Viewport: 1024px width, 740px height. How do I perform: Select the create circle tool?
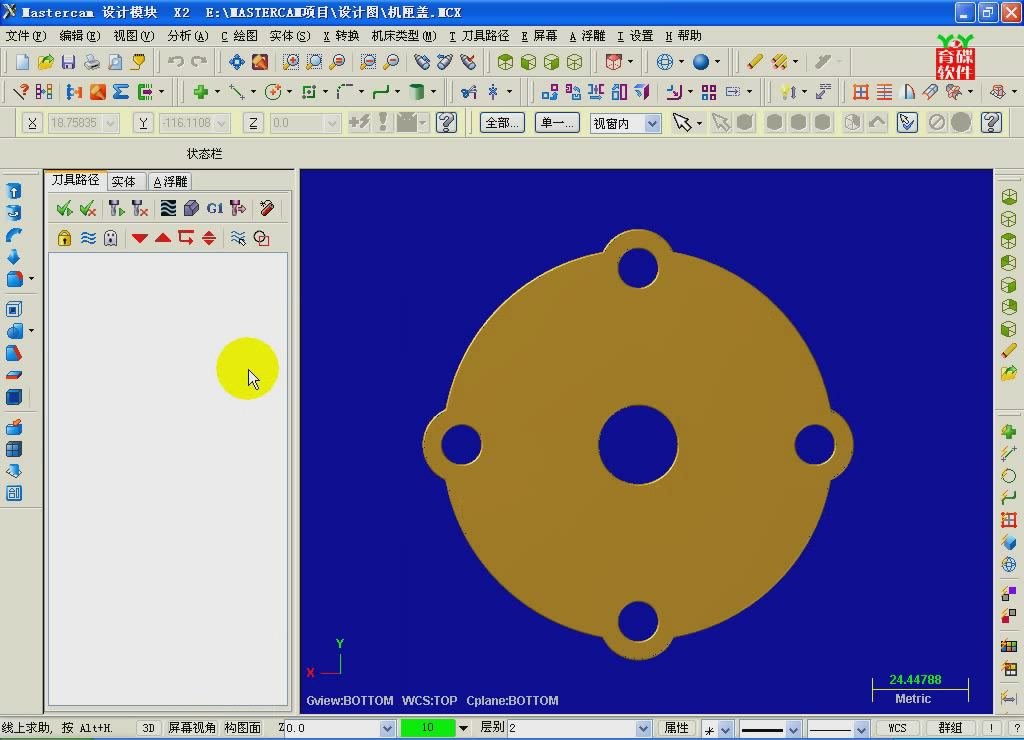click(273, 92)
